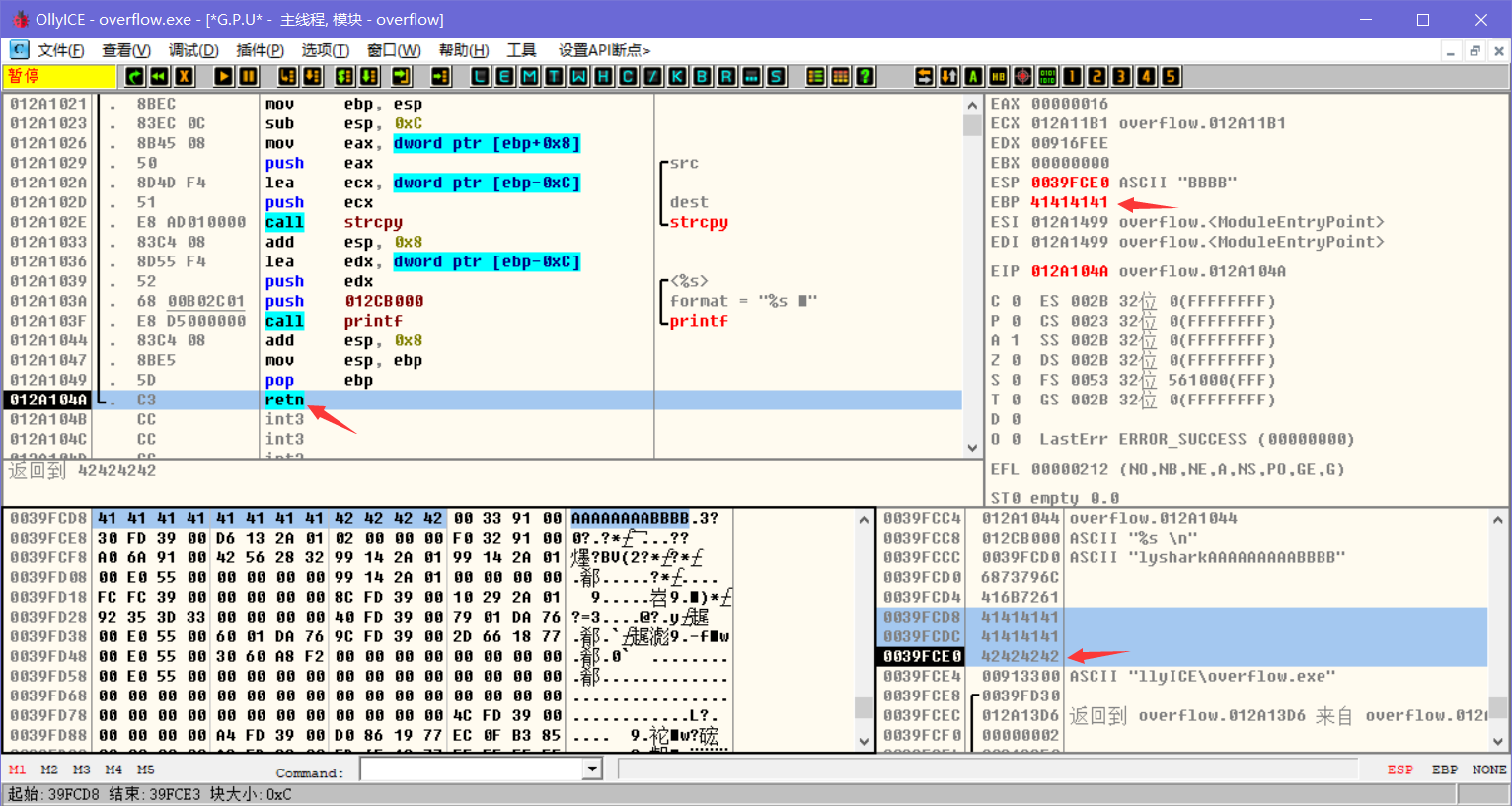
Task: Click the Command input field
Action: [473, 769]
